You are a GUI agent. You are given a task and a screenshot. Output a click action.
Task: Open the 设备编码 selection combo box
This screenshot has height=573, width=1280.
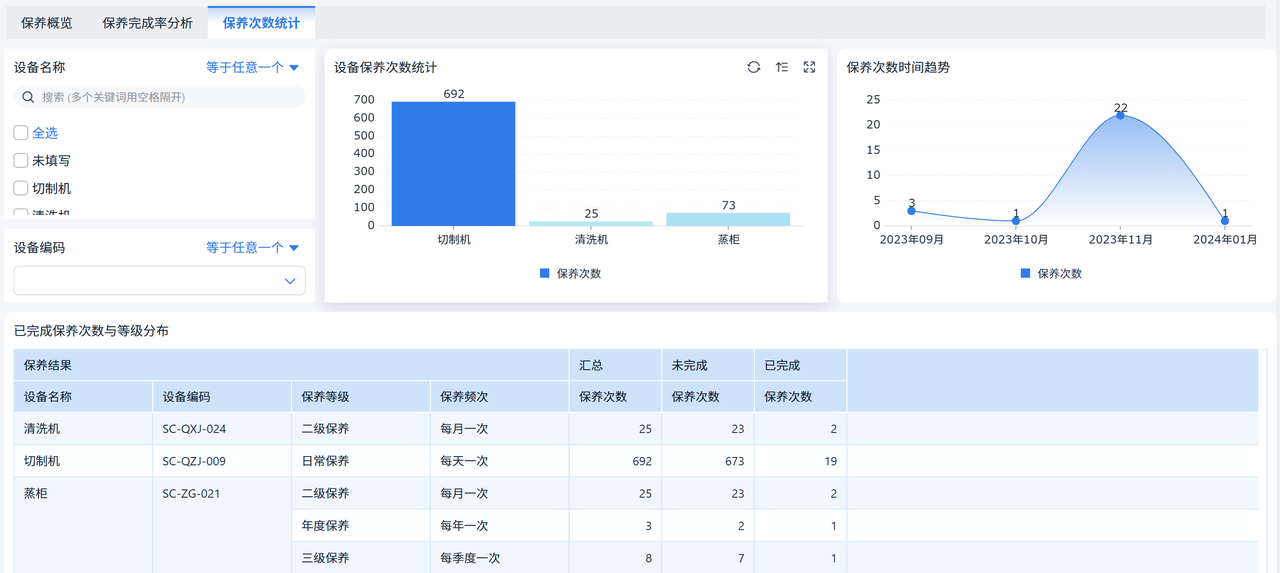coord(159,281)
